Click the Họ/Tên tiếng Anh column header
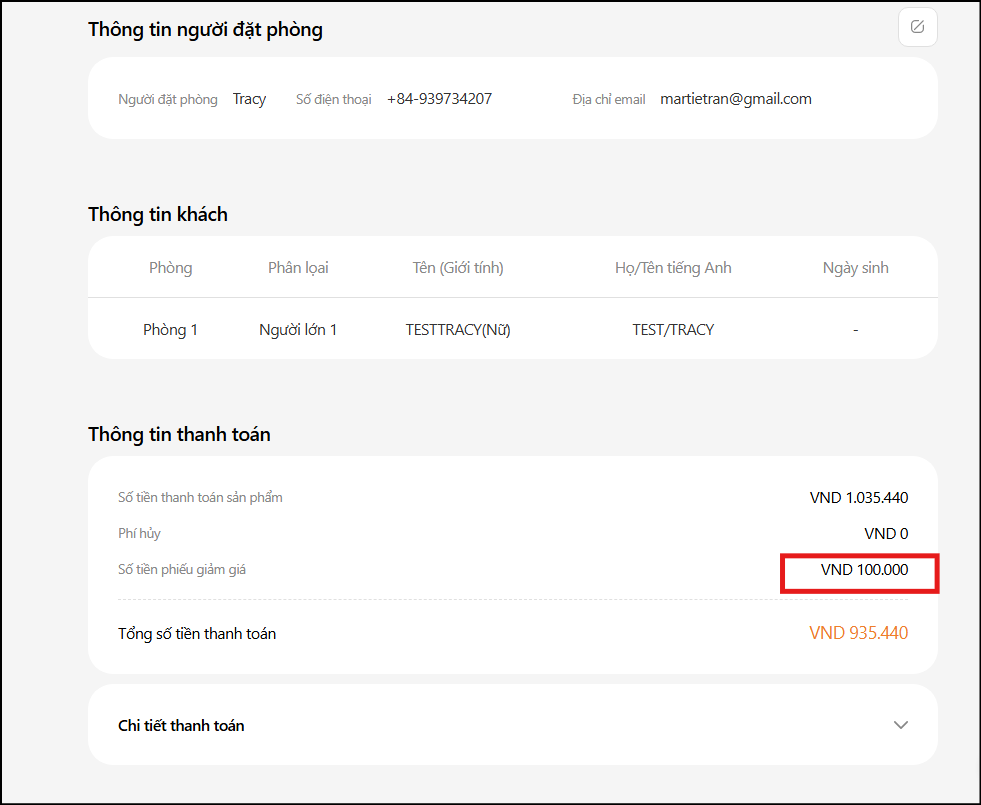The image size is (981, 805). [x=673, y=268]
